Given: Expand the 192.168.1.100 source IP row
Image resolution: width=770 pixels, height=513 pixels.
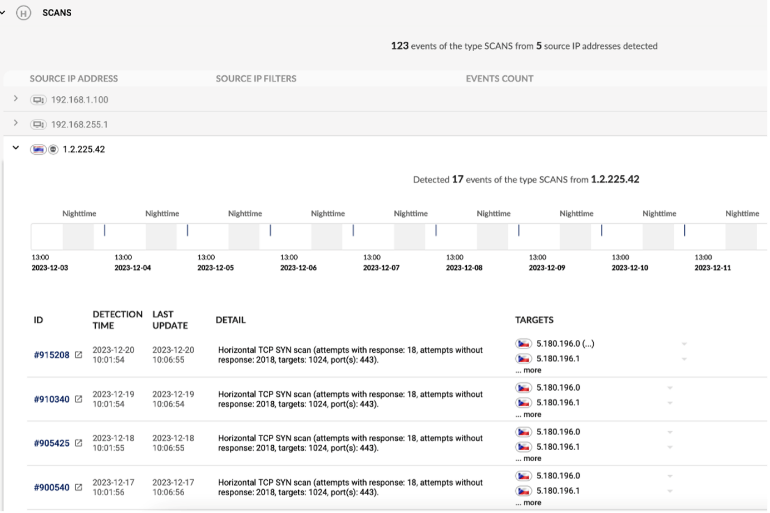Looking at the screenshot, I should pos(15,99).
